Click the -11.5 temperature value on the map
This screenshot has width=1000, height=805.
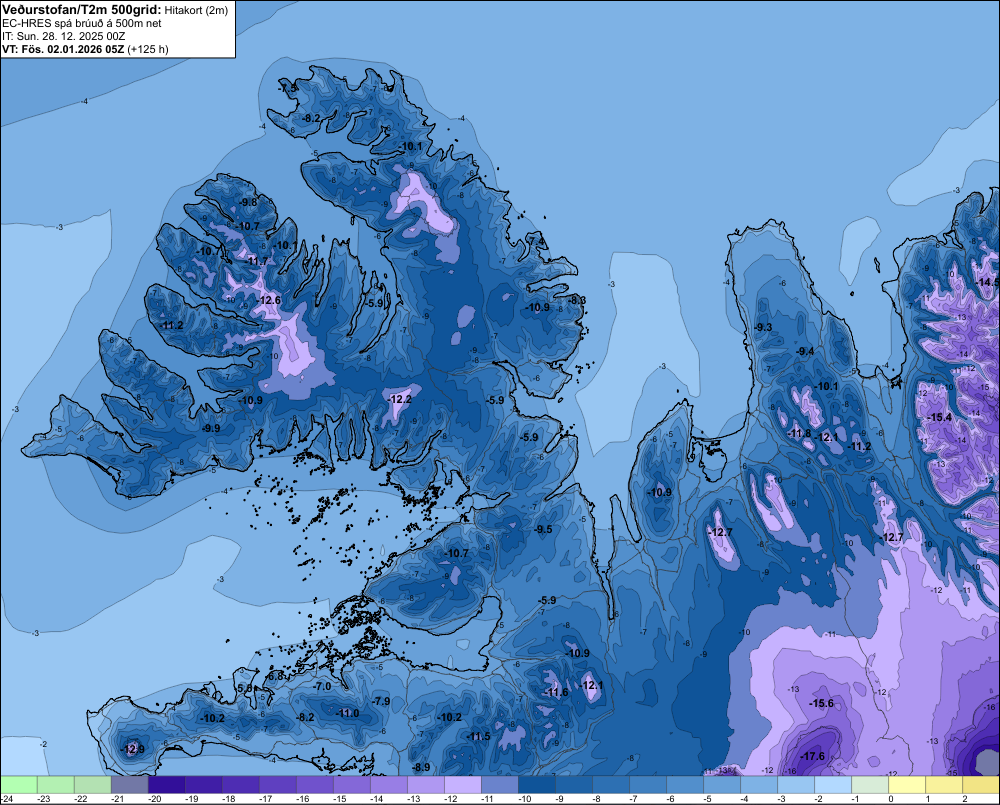coord(478,736)
